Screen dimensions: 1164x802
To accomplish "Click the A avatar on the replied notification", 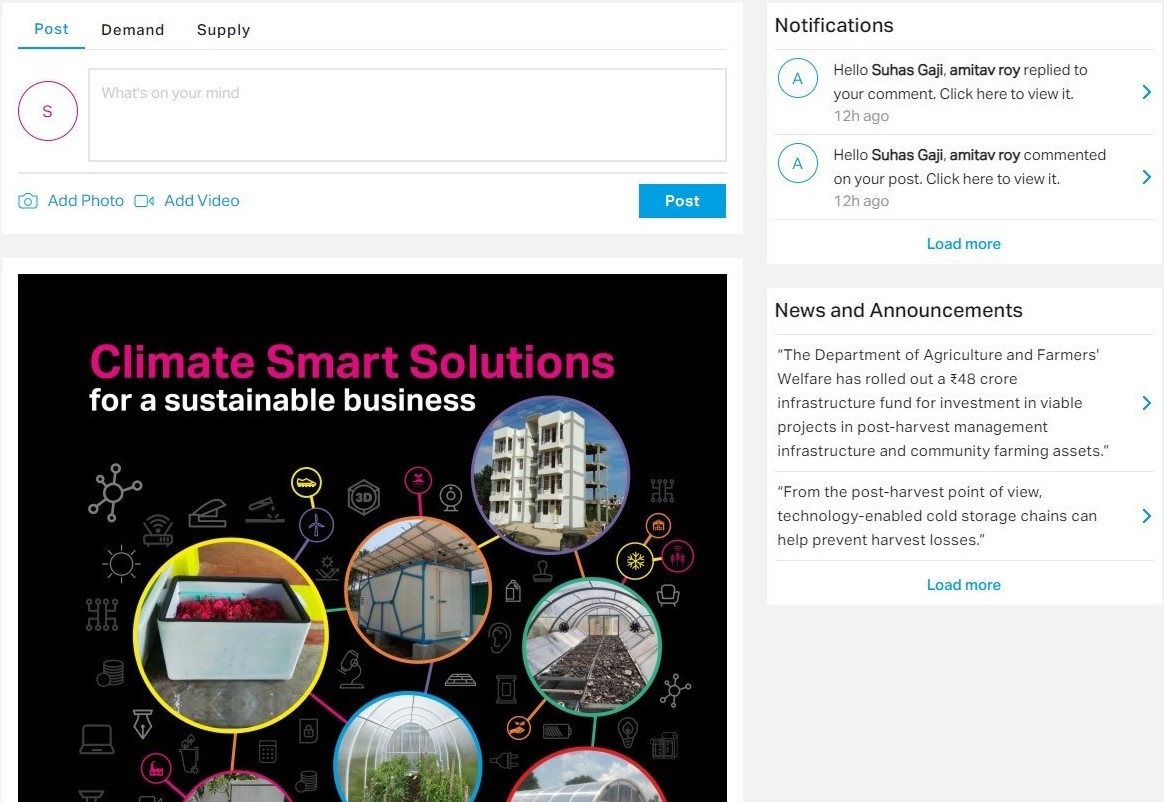I will pos(798,78).
